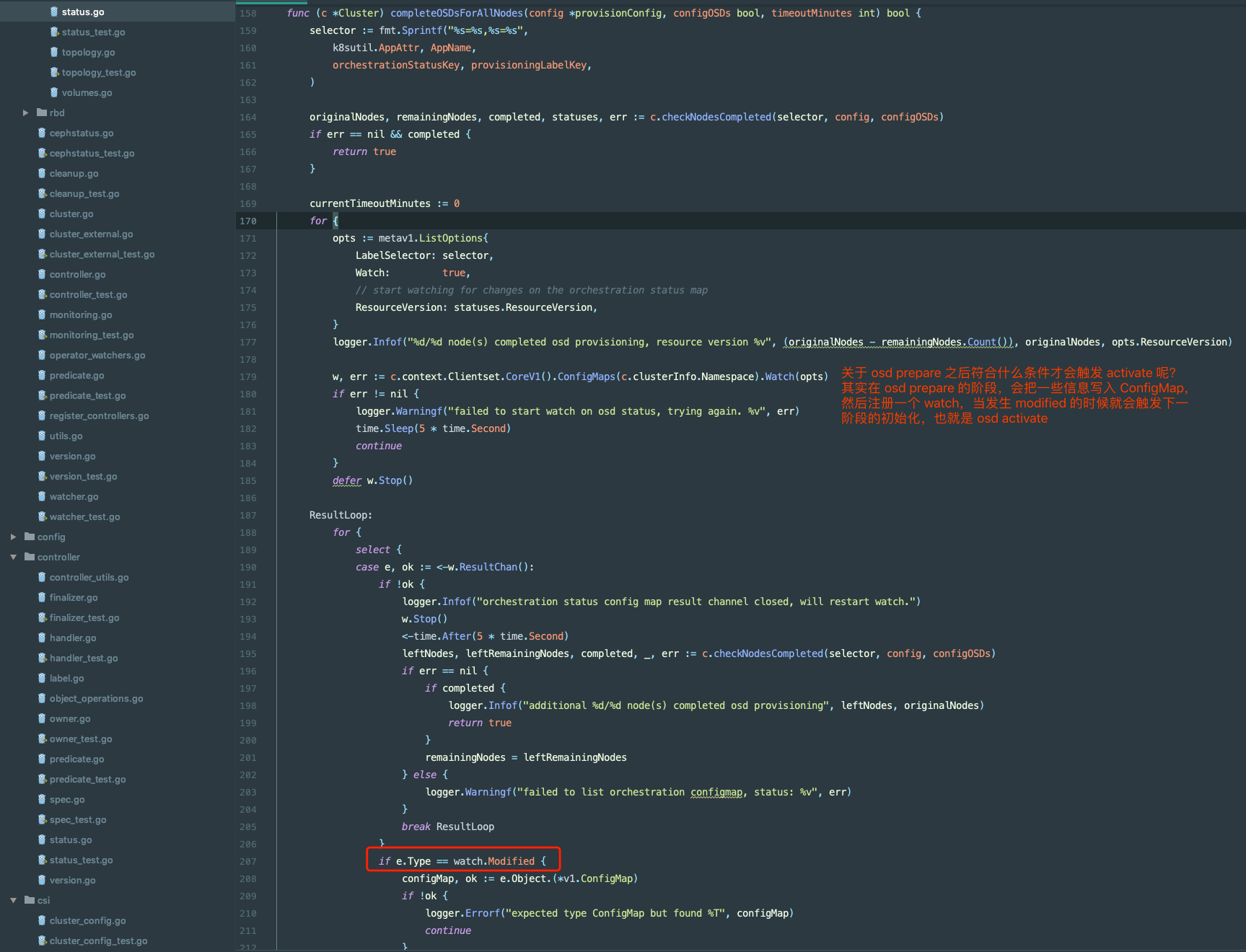Image resolution: width=1246 pixels, height=952 pixels.
Task: Click the rbd folder icon
Action: [42, 113]
